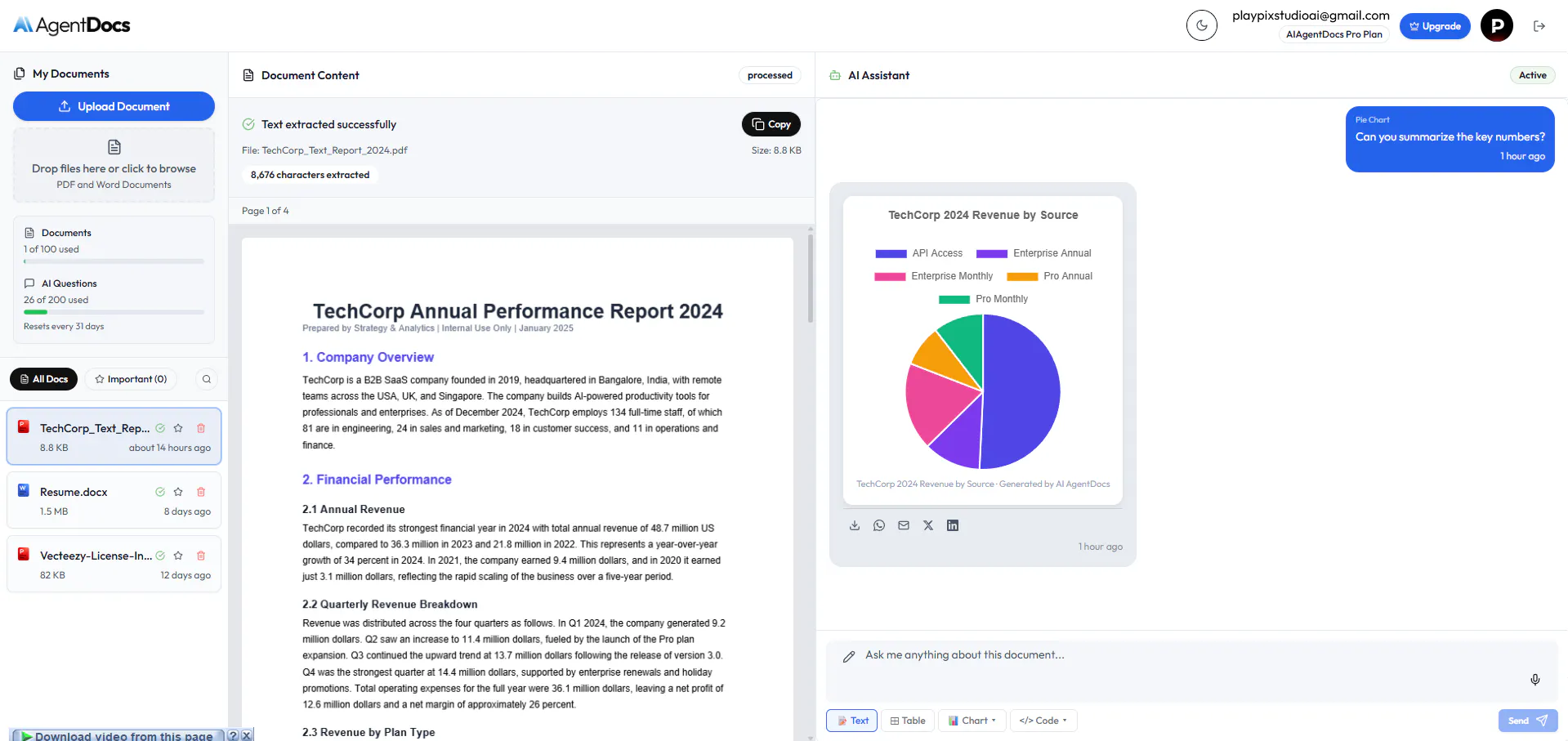Toggle Pro Annual legend swatch
Screen dimensions: 1568x741
click(x=1022, y=276)
